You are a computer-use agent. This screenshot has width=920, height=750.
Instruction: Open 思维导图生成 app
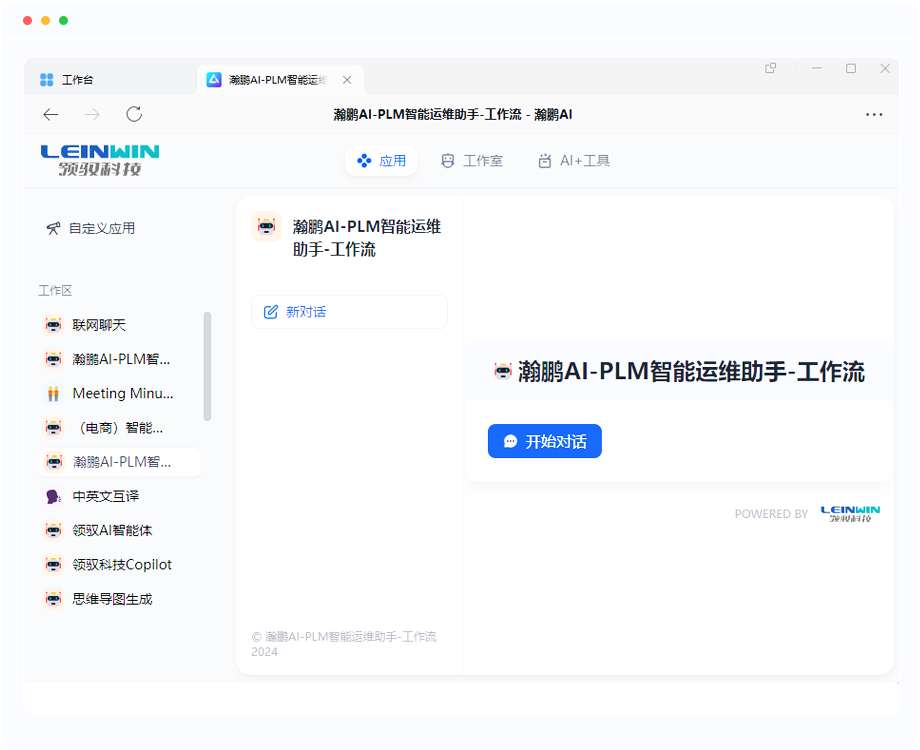112,599
